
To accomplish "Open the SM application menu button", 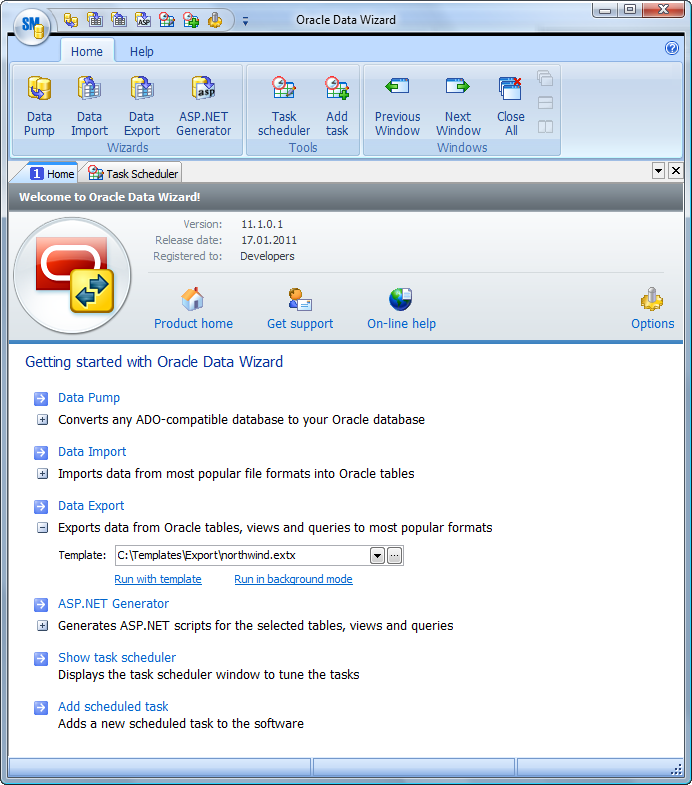I will pos(32,26).
